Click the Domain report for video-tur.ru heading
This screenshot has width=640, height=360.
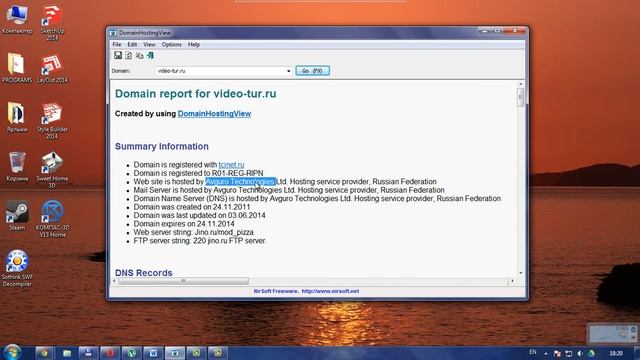(196, 93)
